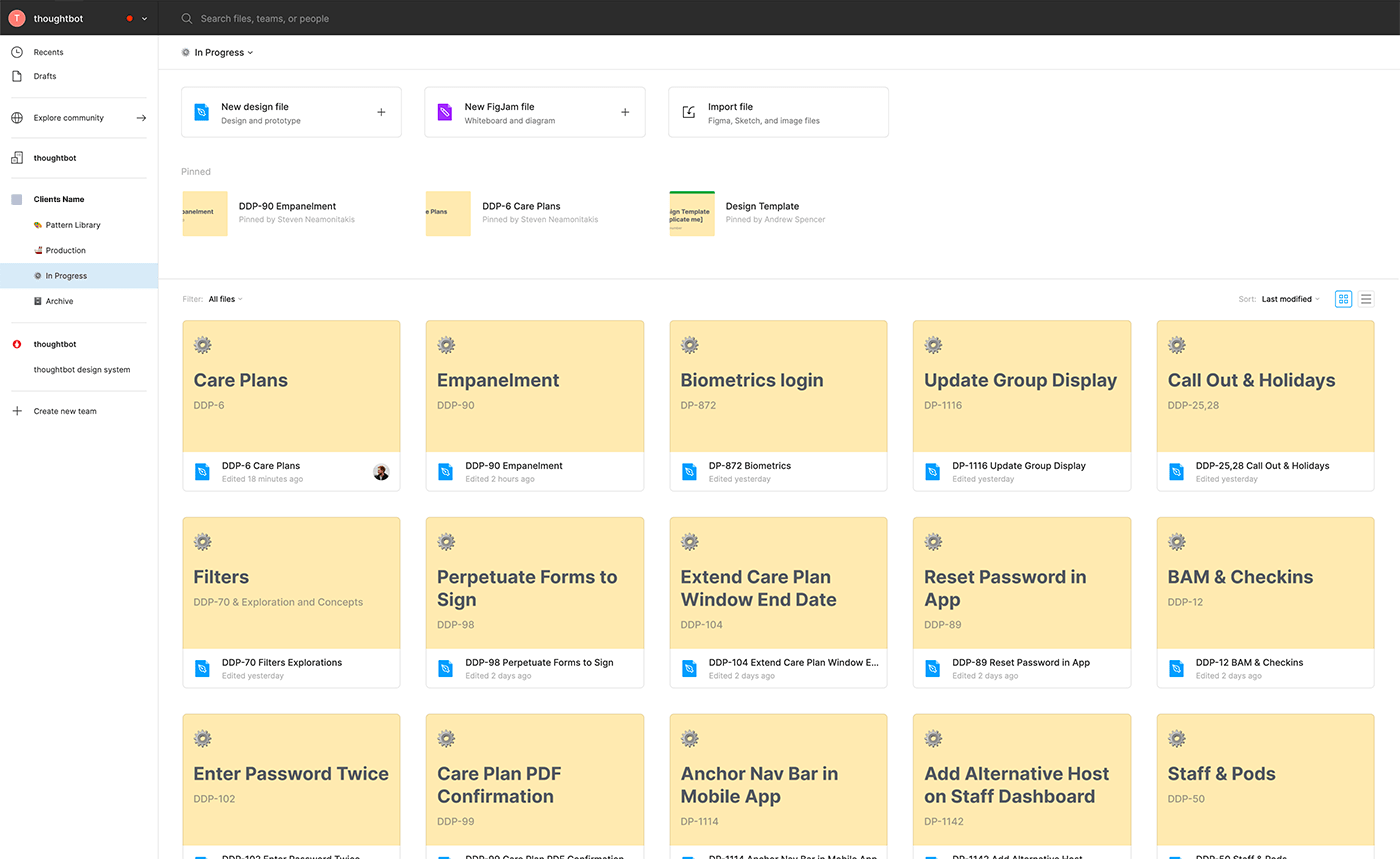Switch to list view
1400x859 pixels.
(1366, 299)
